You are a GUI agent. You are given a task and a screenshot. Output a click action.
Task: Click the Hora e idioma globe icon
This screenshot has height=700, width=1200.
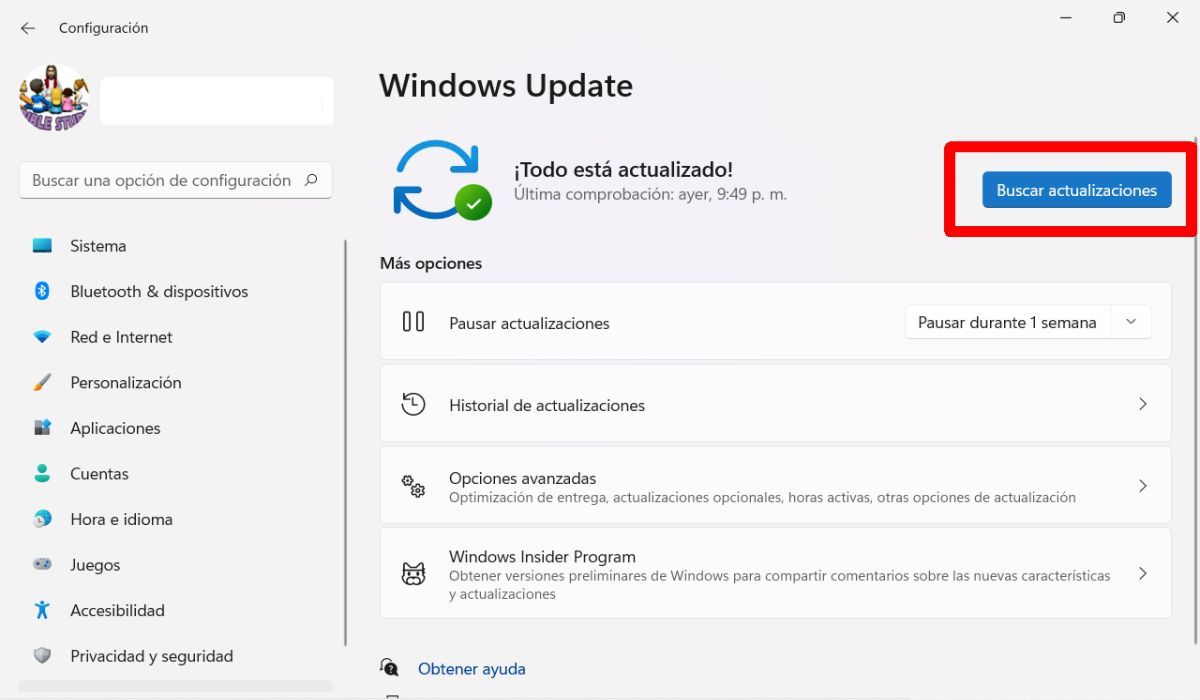pos(42,519)
